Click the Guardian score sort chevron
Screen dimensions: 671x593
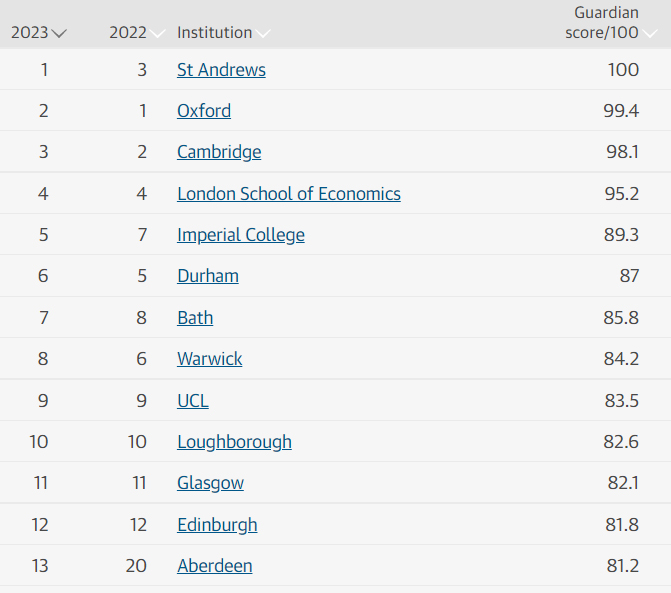(650, 33)
